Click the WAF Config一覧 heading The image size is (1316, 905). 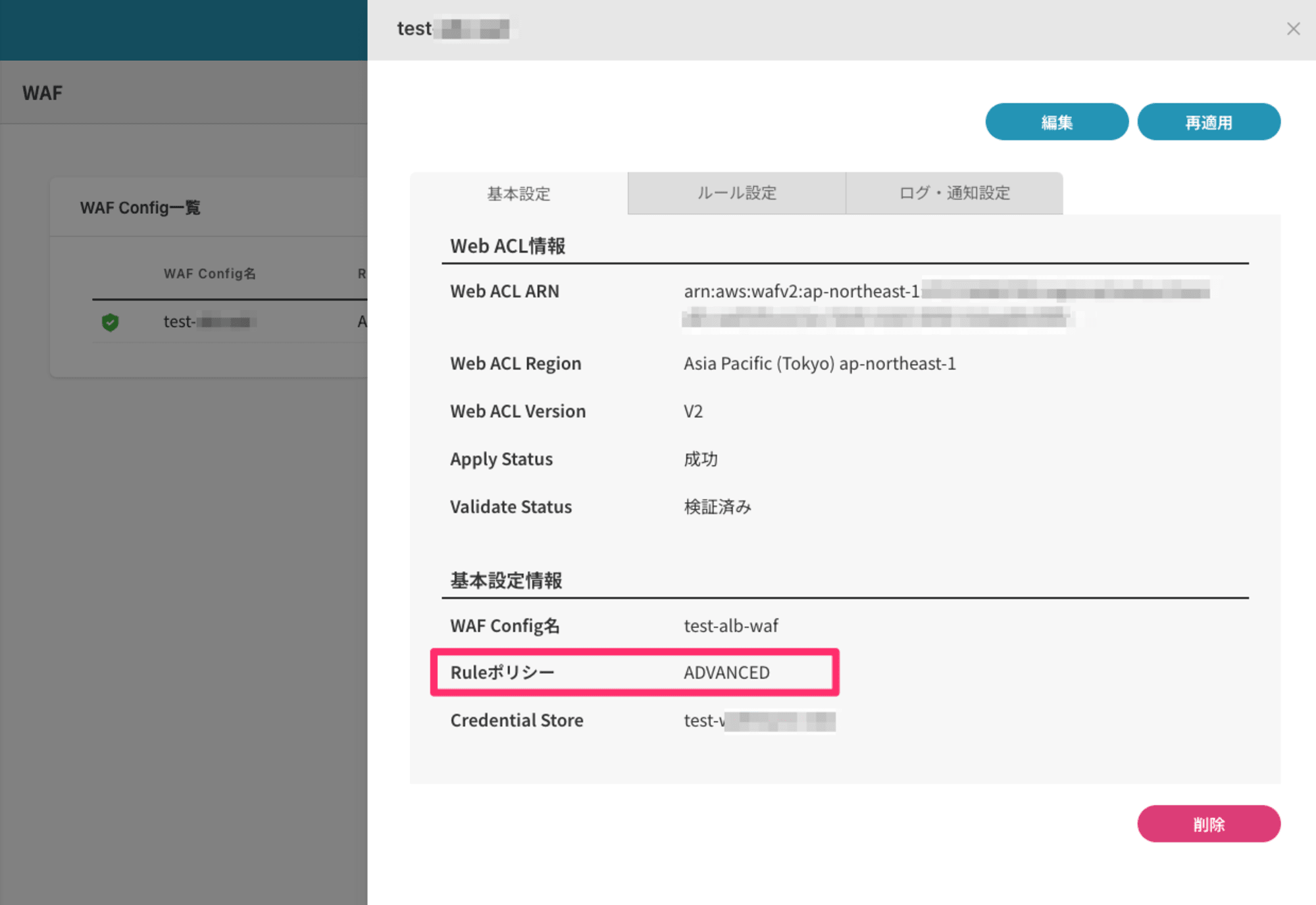click(140, 208)
